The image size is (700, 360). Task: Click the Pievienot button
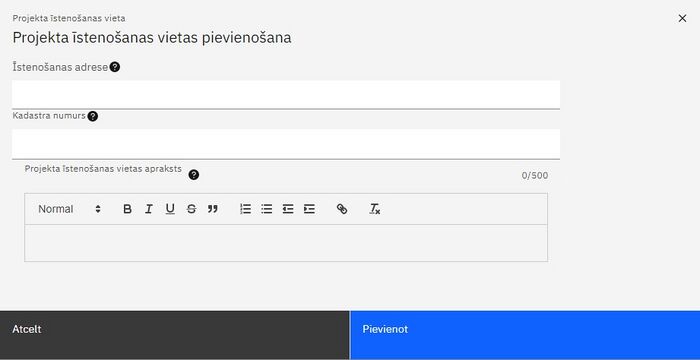coord(525,335)
